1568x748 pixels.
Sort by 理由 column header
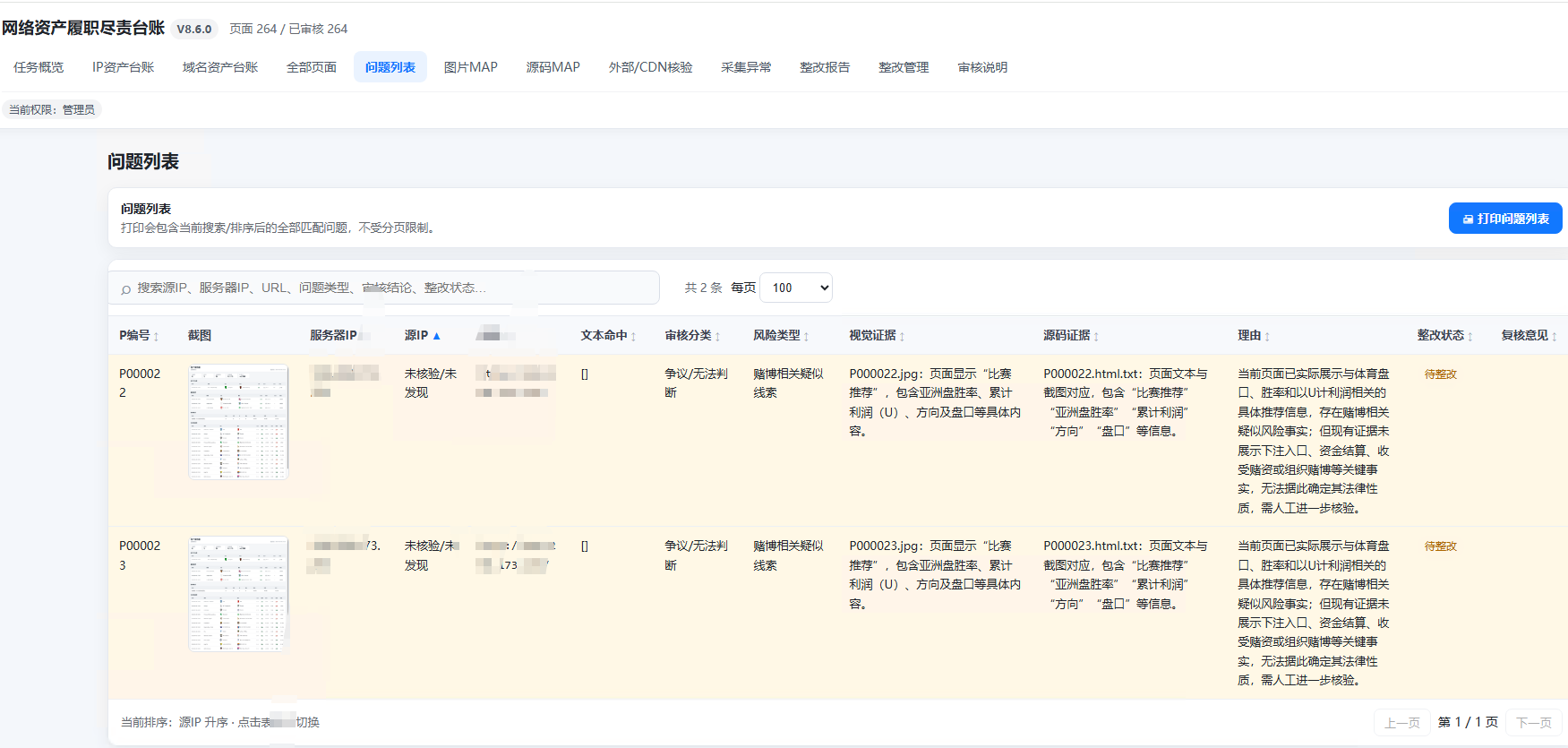point(1254,335)
